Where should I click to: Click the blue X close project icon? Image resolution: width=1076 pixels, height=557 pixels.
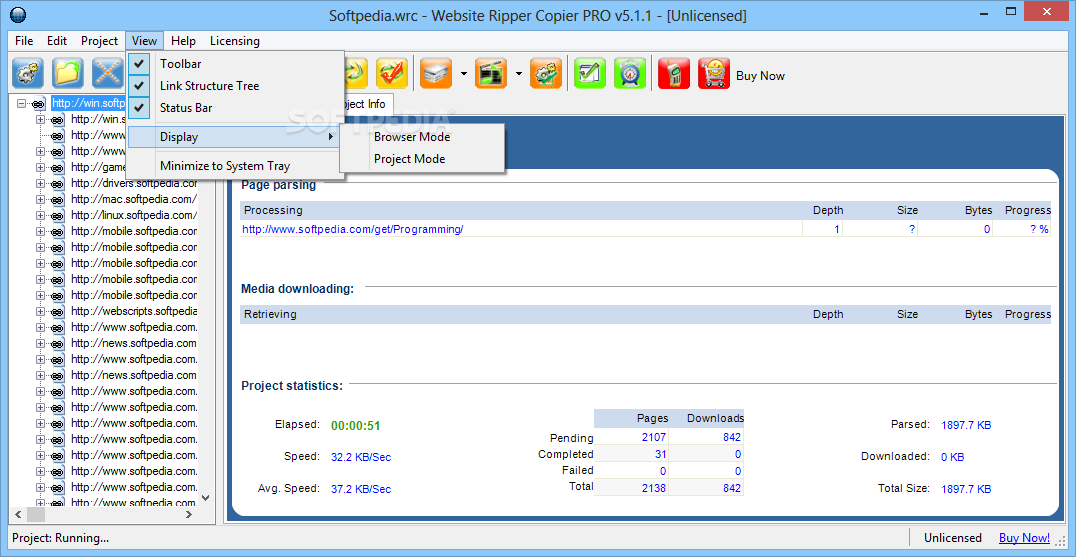[x=108, y=73]
